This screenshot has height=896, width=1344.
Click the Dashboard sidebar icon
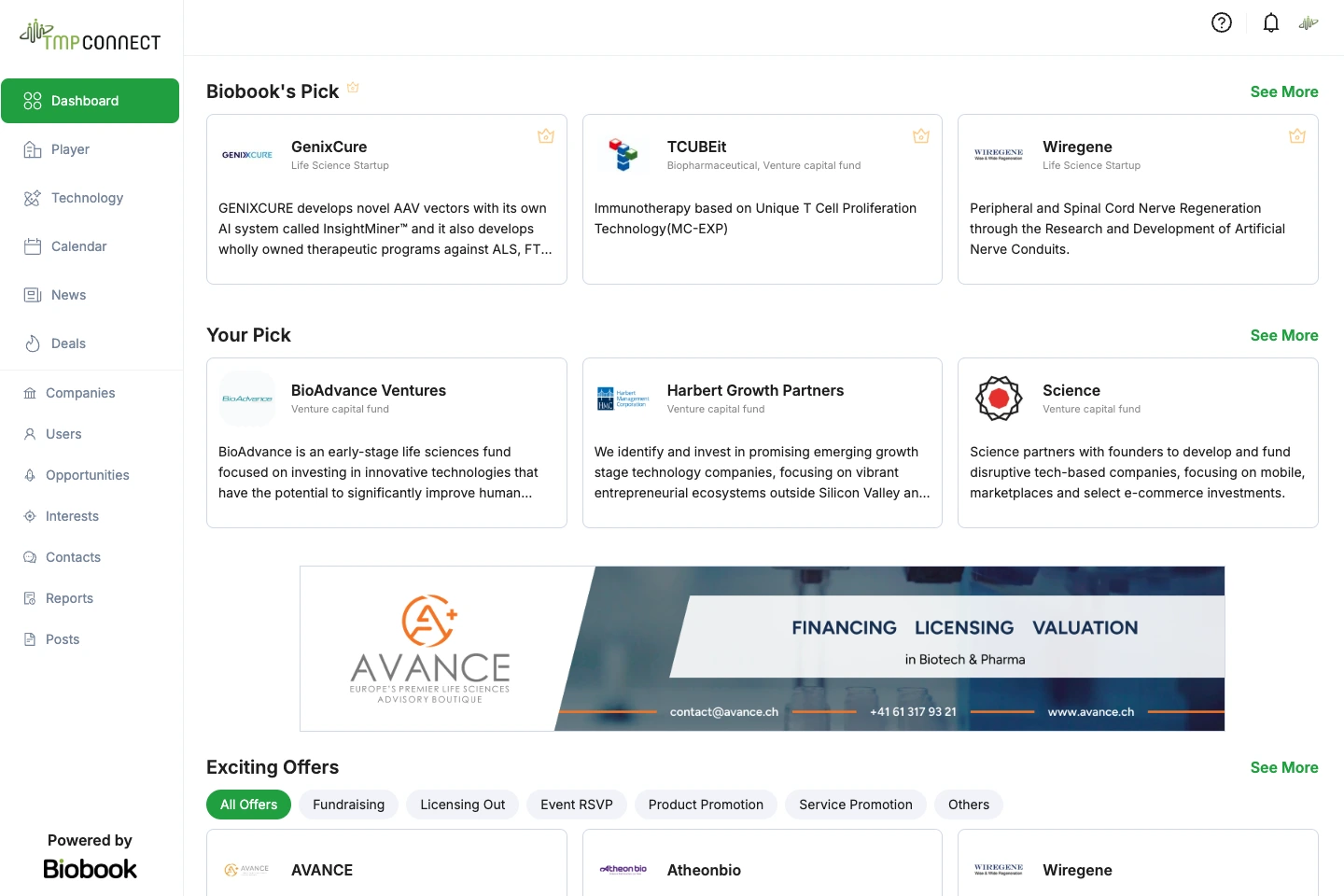coord(33,101)
